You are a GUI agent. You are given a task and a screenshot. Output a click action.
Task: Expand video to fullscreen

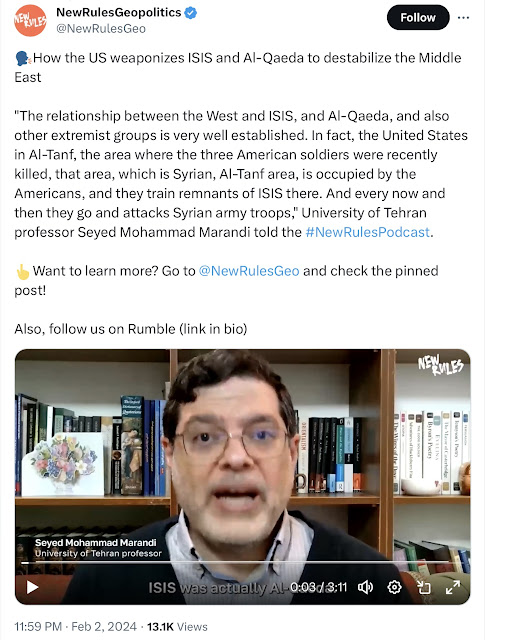[453, 587]
